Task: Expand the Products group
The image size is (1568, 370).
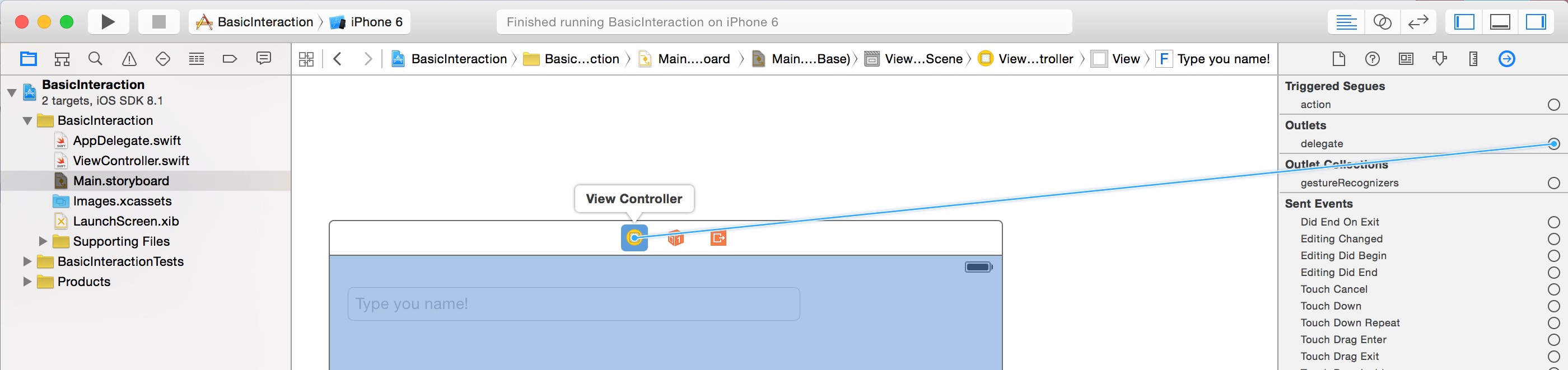Action: (27, 281)
